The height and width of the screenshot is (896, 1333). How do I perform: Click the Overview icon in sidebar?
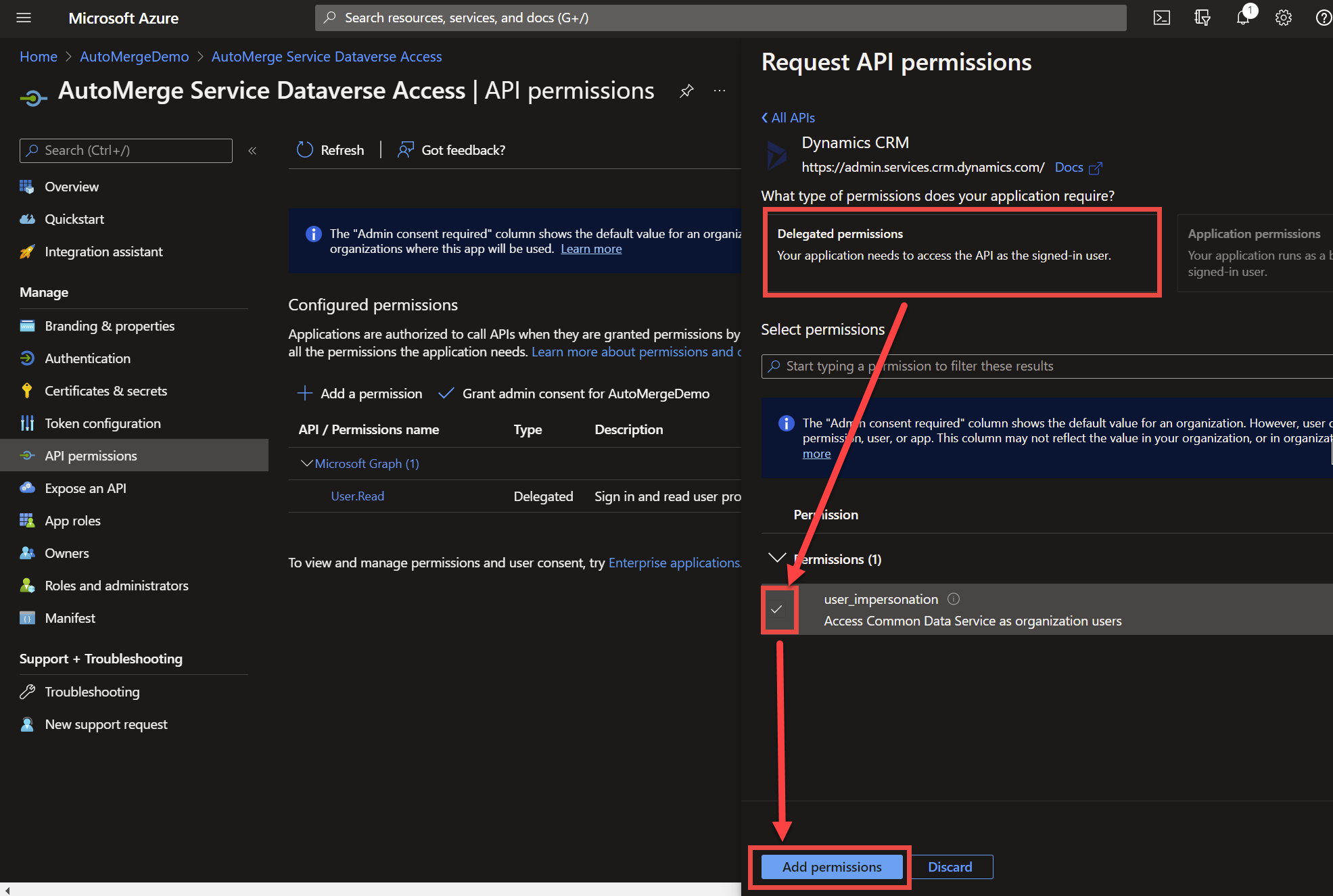(x=27, y=187)
